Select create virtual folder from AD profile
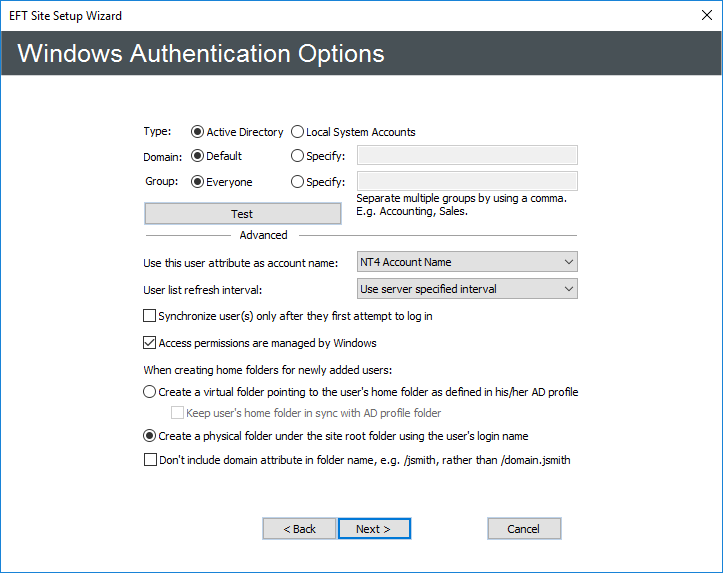The image size is (723, 573). point(151,392)
